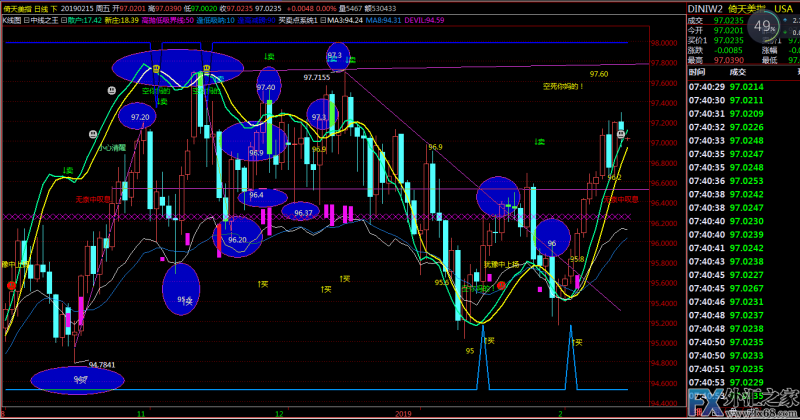Toggle the 中线之王 indicator collapse box

[26, 19]
